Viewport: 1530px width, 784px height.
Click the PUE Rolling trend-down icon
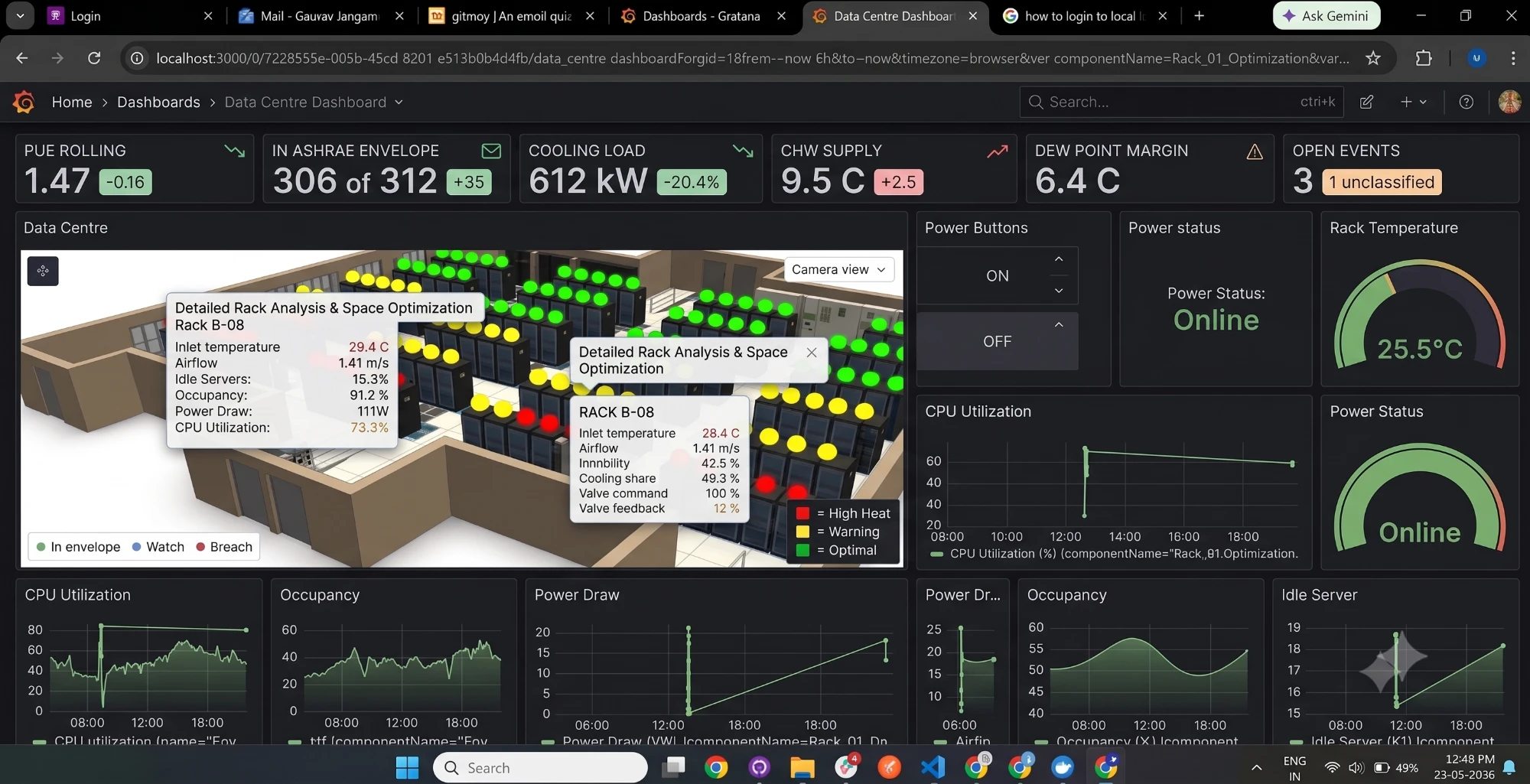235,151
